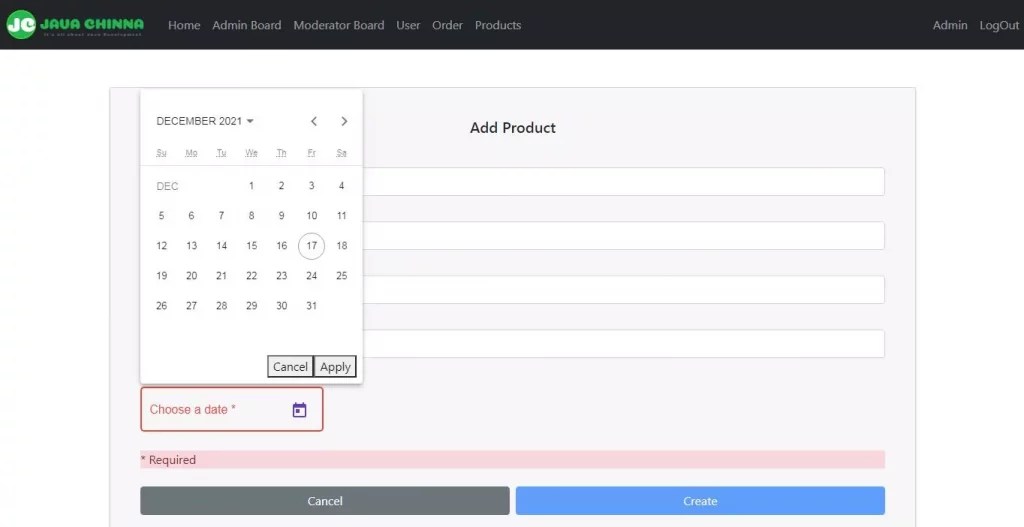
Task: Cancel the date picker selection
Action: click(x=290, y=366)
